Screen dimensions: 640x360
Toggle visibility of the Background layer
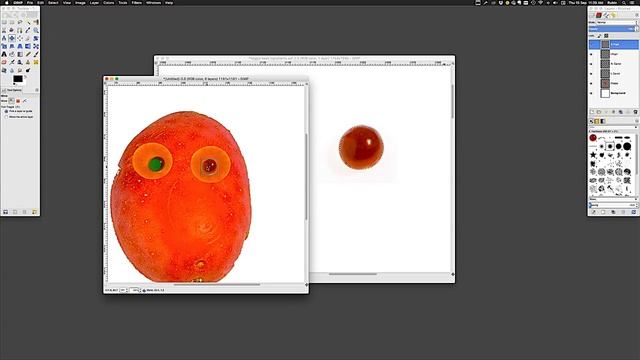[591, 93]
